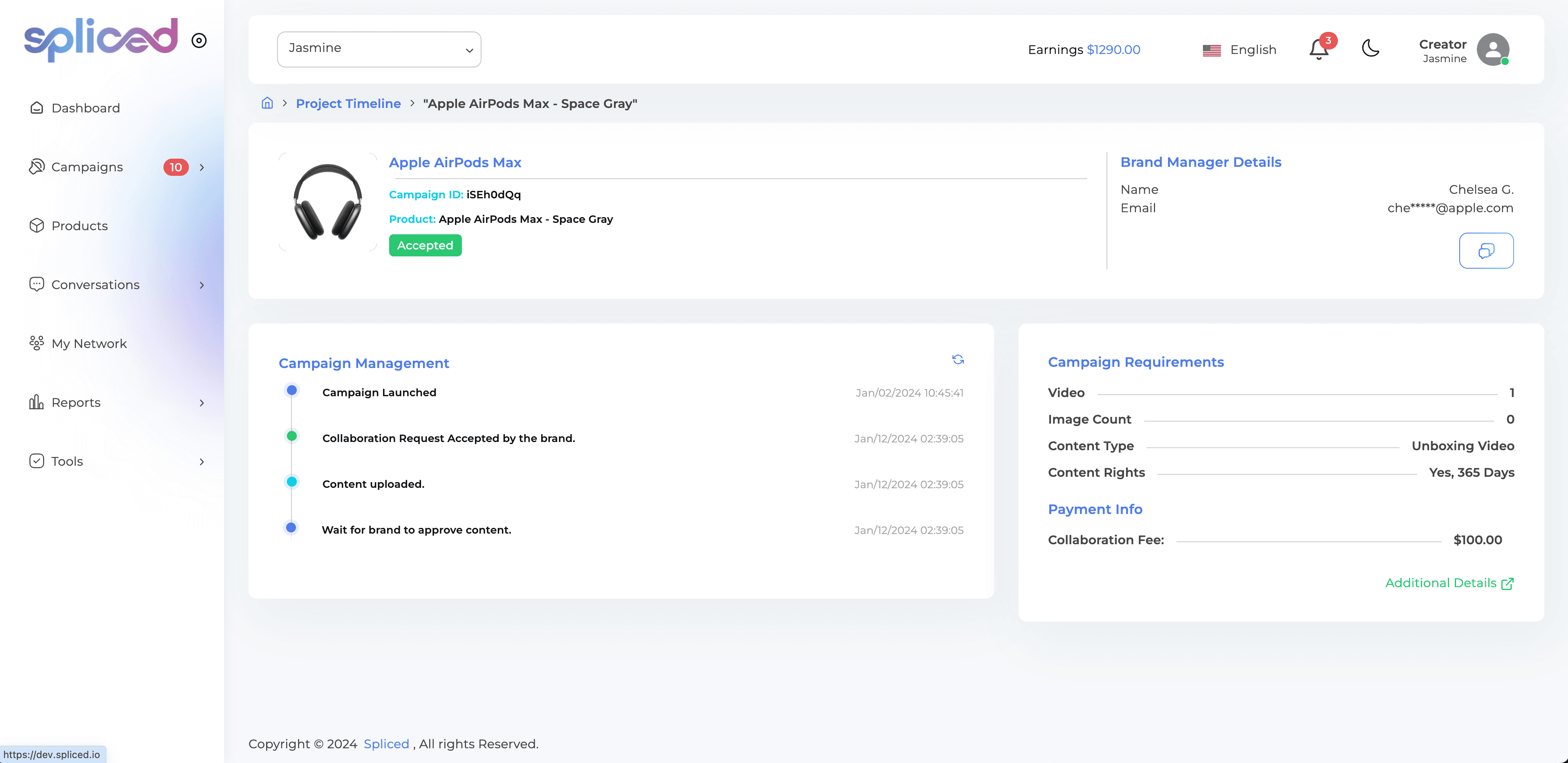Image resolution: width=1568 pixels, height=763 pixels.
Task: Open the notifications bell
Action: point(1318,49)
